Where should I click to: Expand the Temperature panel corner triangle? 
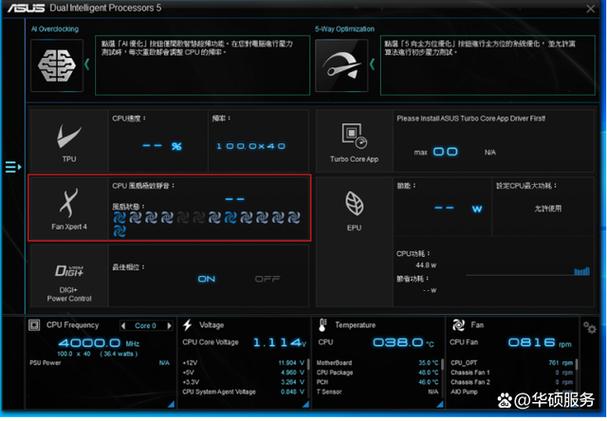440,404
